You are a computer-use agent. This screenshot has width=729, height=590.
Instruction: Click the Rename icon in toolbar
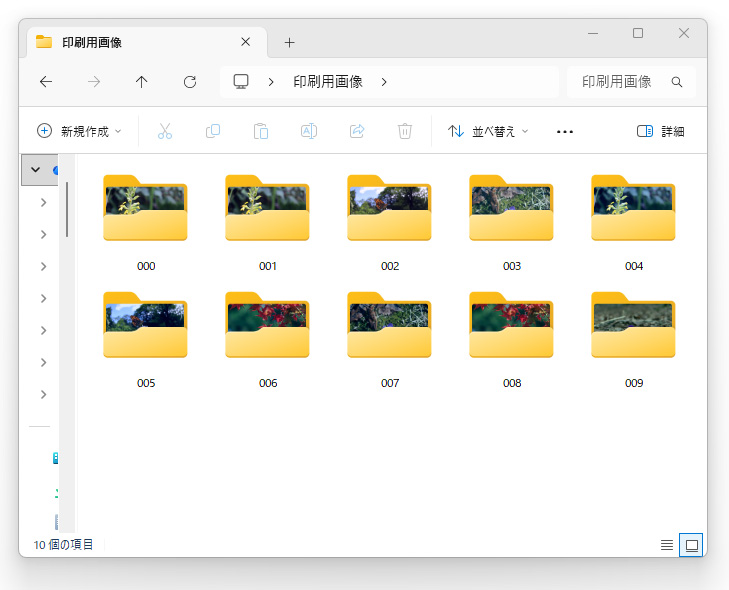(x=309, y=131)
